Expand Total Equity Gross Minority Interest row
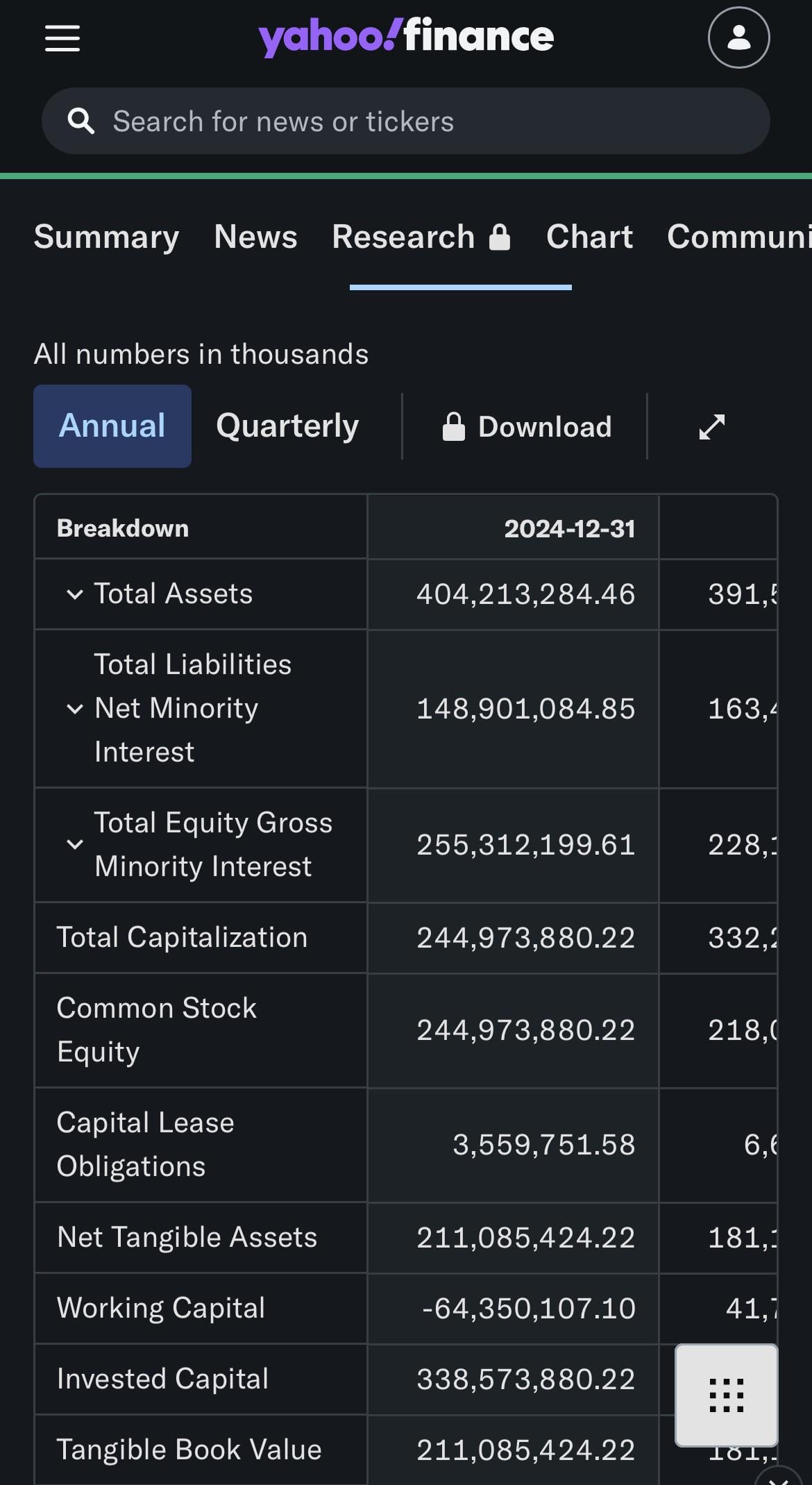This screenshot has width=812, height=1485. [74, 844]
